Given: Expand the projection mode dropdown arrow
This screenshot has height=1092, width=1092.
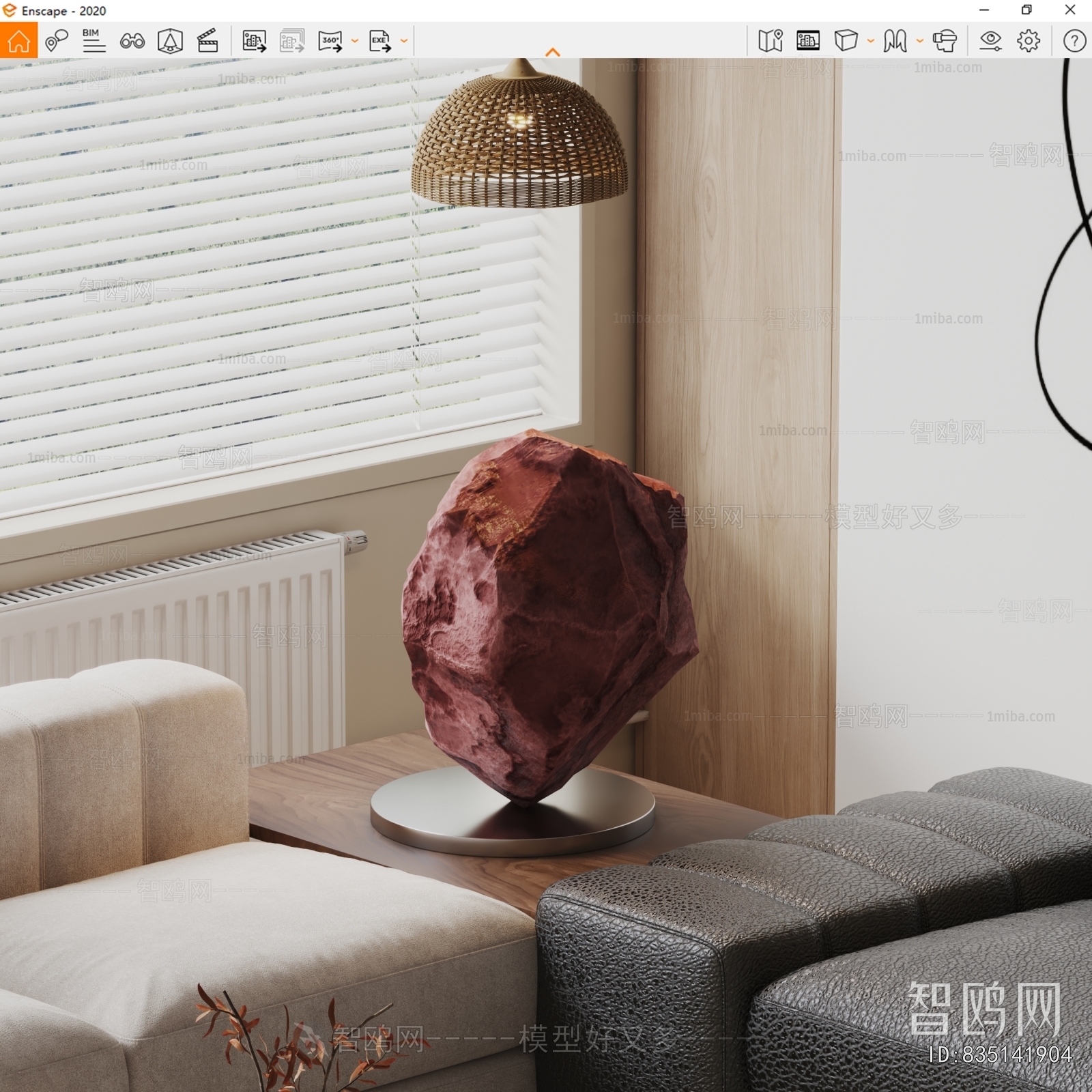Looking at the screenshot, I should pos(871,41).
